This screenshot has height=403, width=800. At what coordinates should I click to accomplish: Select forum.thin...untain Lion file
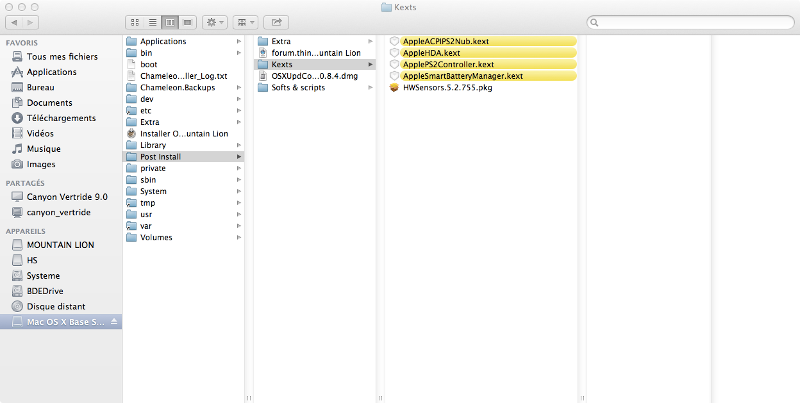click(x=315, y=53)
